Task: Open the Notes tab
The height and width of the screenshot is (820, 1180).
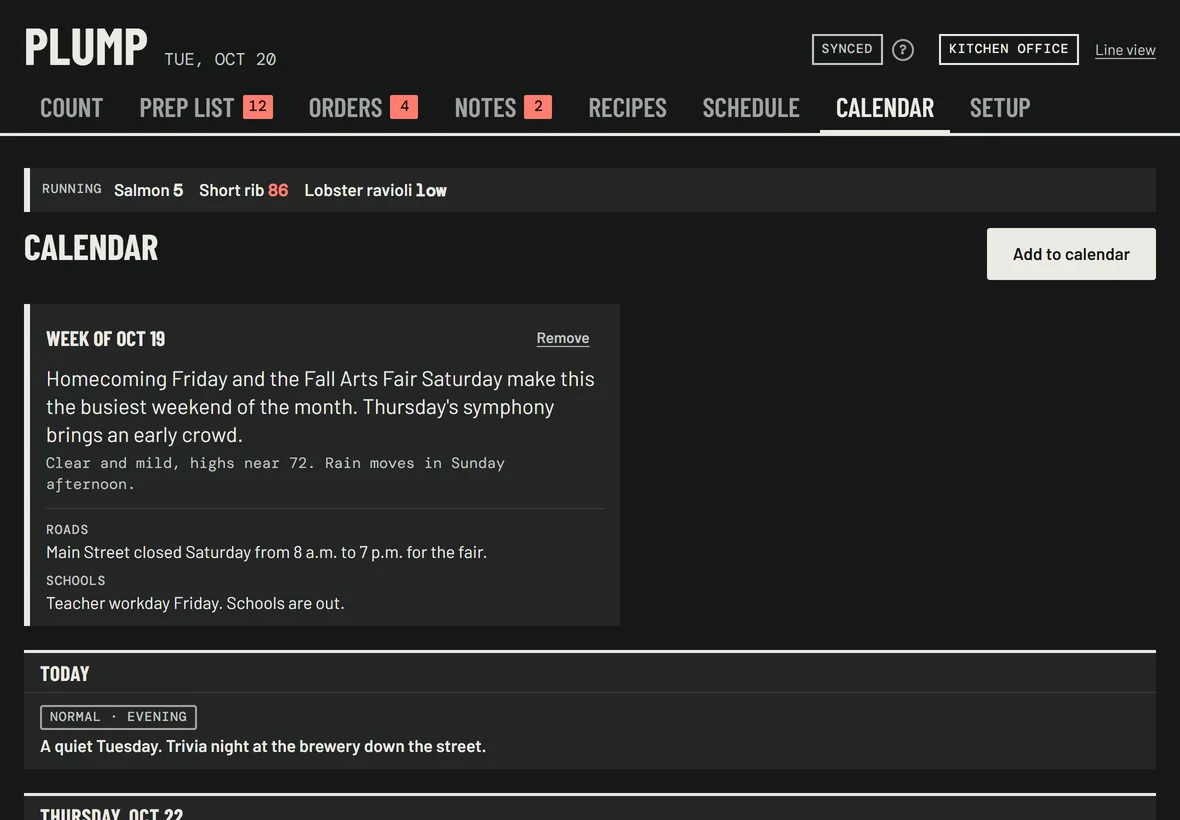Action: [503, 108]
